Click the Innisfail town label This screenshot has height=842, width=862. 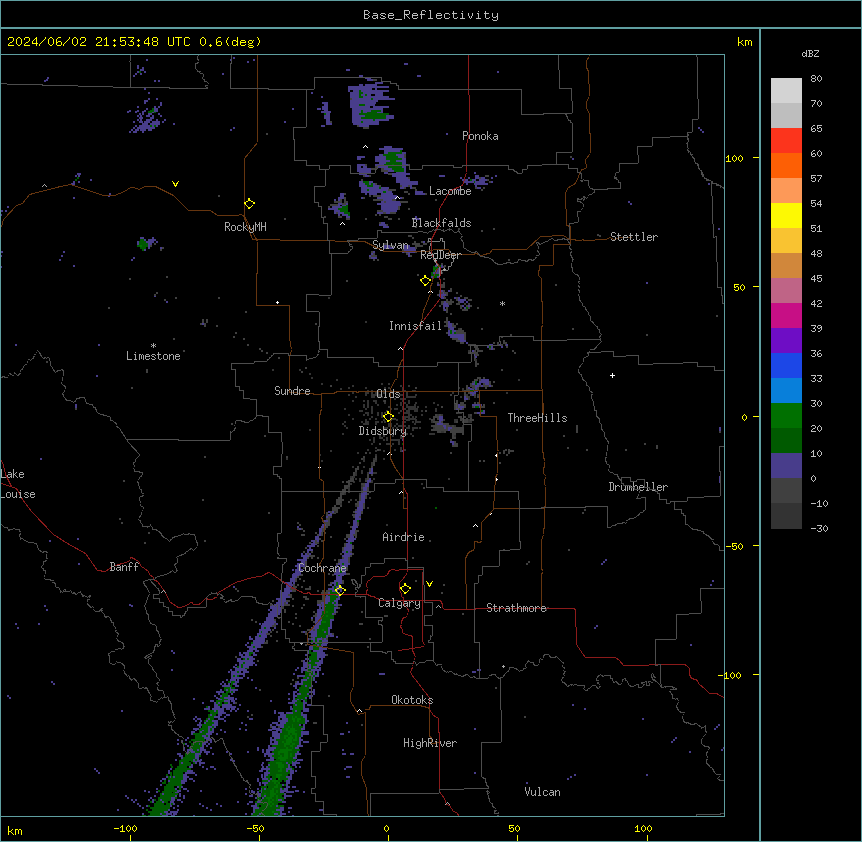[416, 326]
